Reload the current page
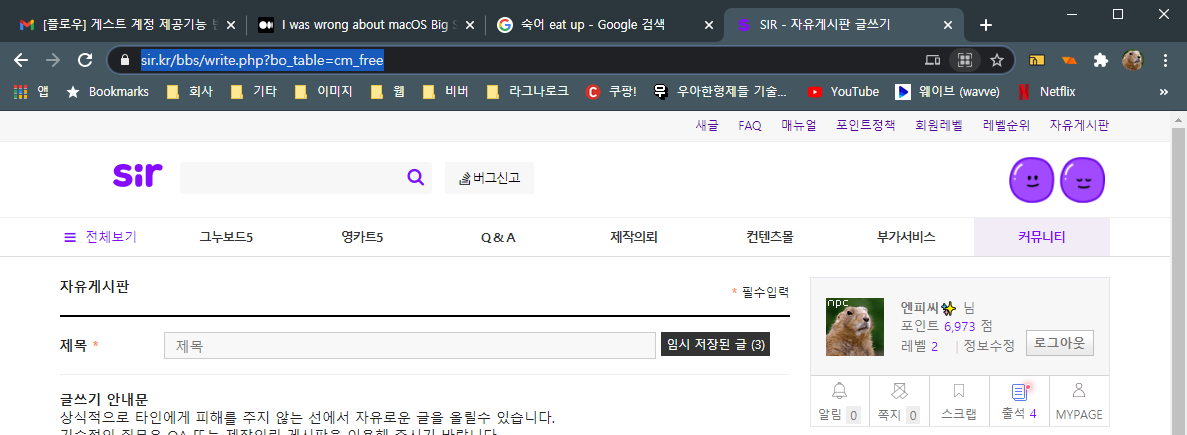The image size is (1187, 435). [85, 60]
